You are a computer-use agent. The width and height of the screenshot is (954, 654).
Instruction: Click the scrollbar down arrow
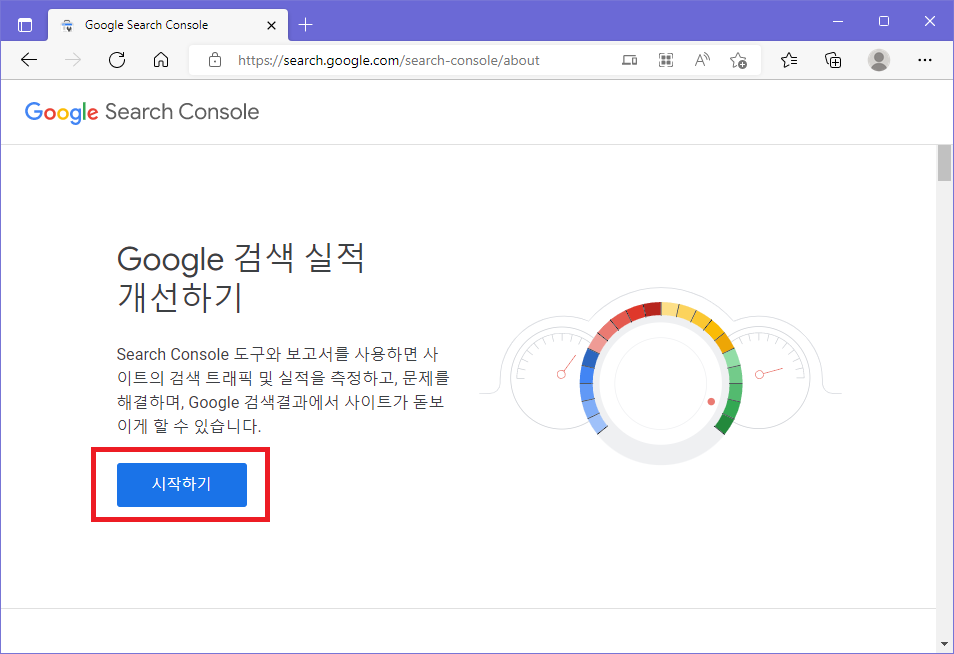click(944, 644)
